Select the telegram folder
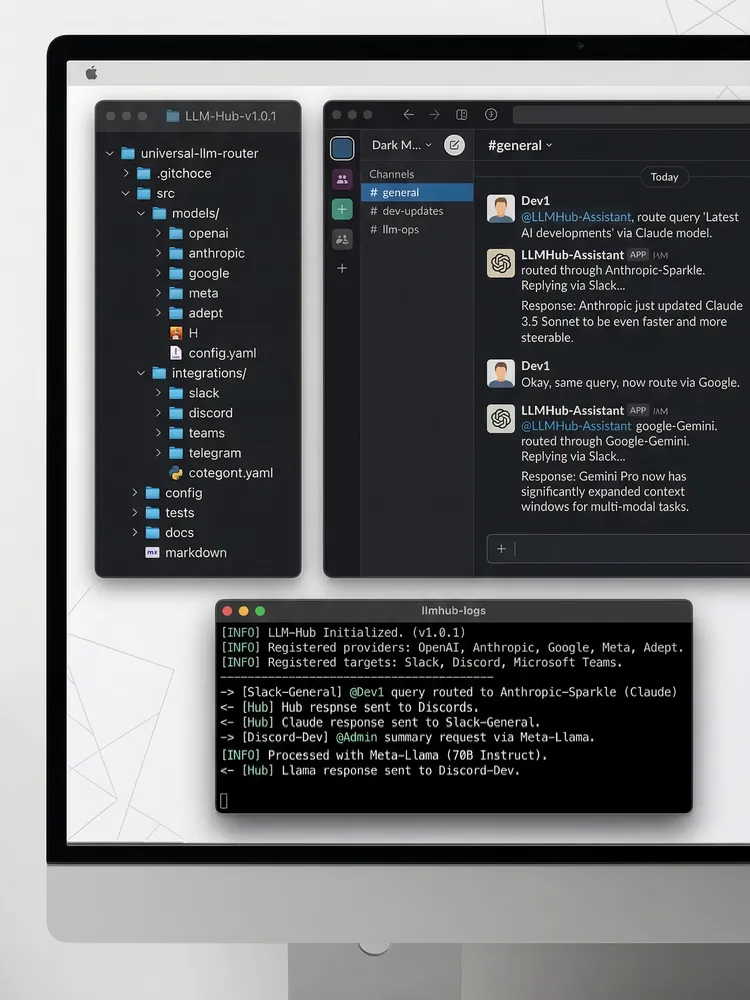 pos(205,453)
